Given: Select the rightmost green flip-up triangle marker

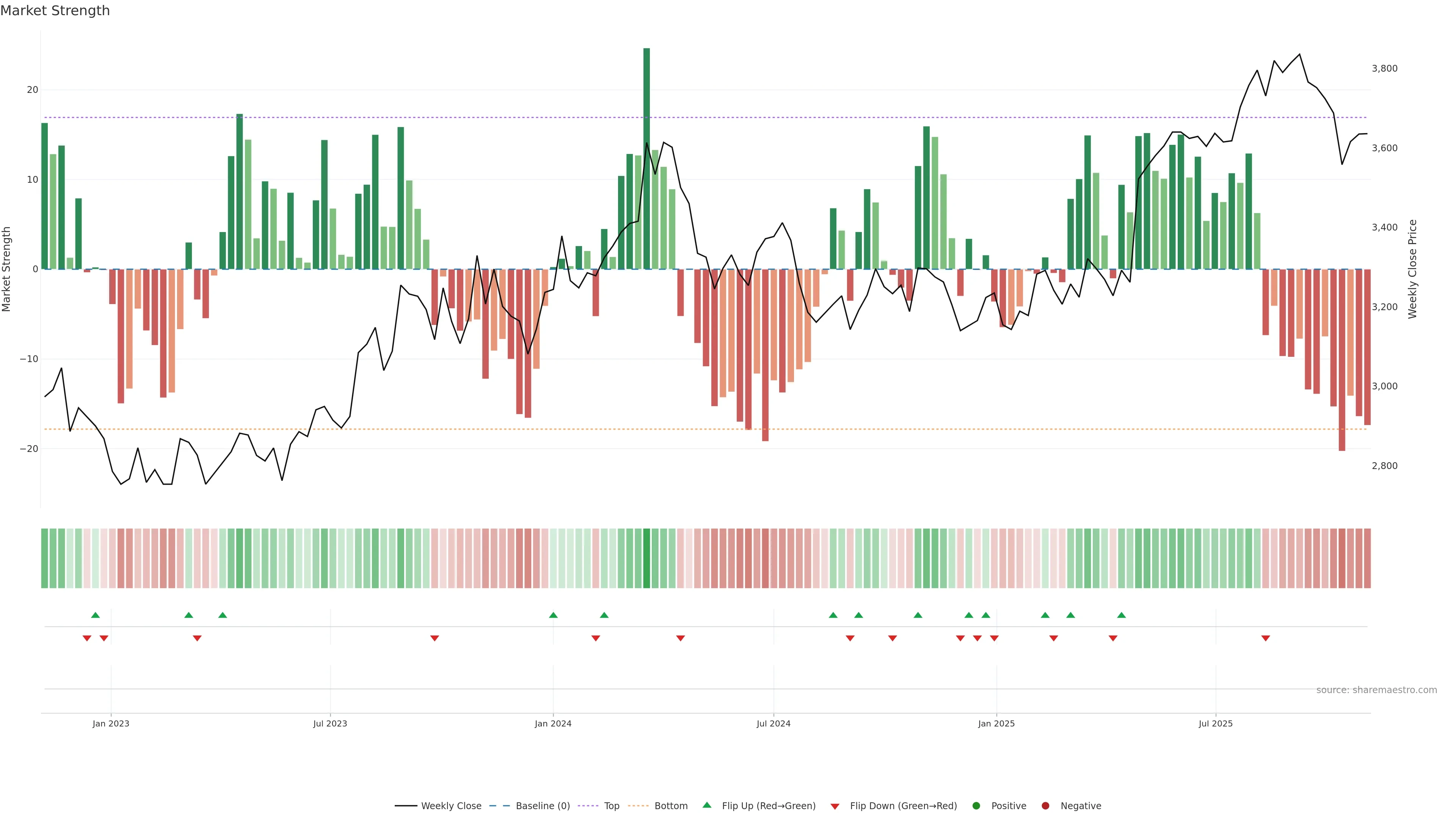Looking at the screenshot, I should click(x=1122, y=615).
